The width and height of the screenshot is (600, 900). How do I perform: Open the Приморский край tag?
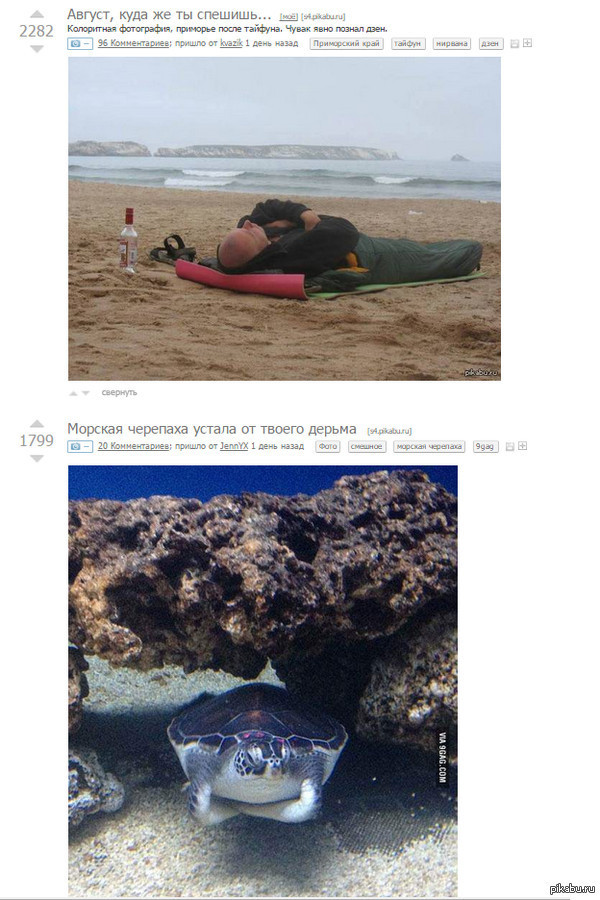pos(347,44)
